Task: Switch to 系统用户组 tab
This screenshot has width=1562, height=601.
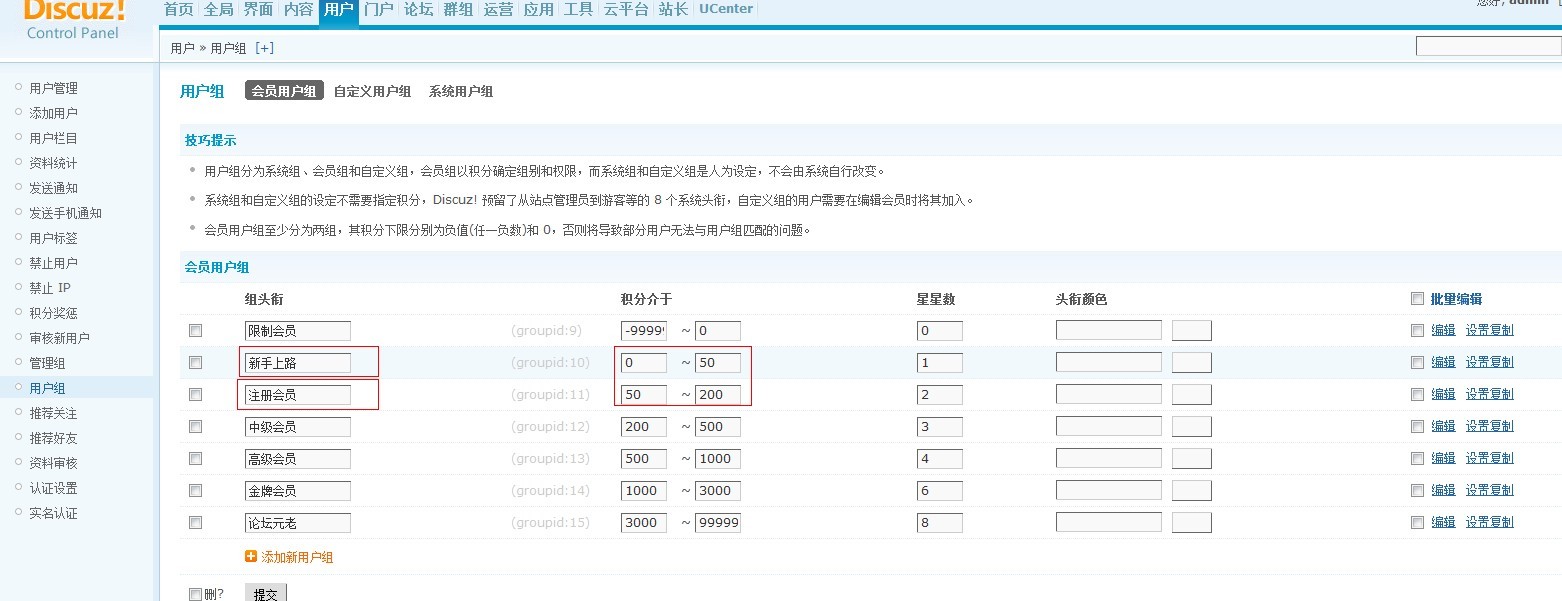Action: (x=461, y=91)
